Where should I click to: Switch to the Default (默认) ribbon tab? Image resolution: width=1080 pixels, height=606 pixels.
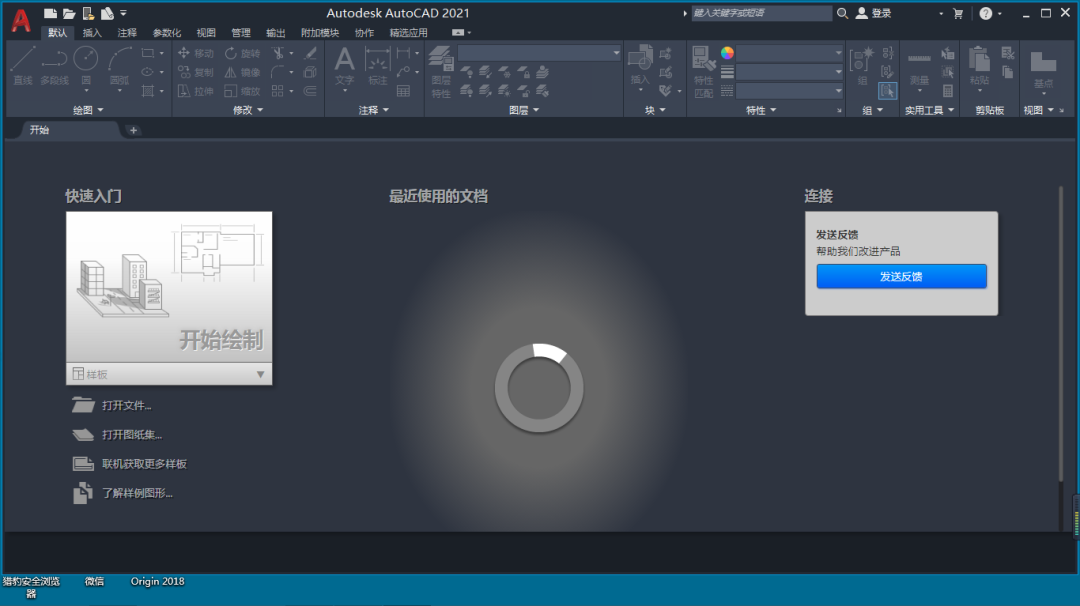pos(58,32)
